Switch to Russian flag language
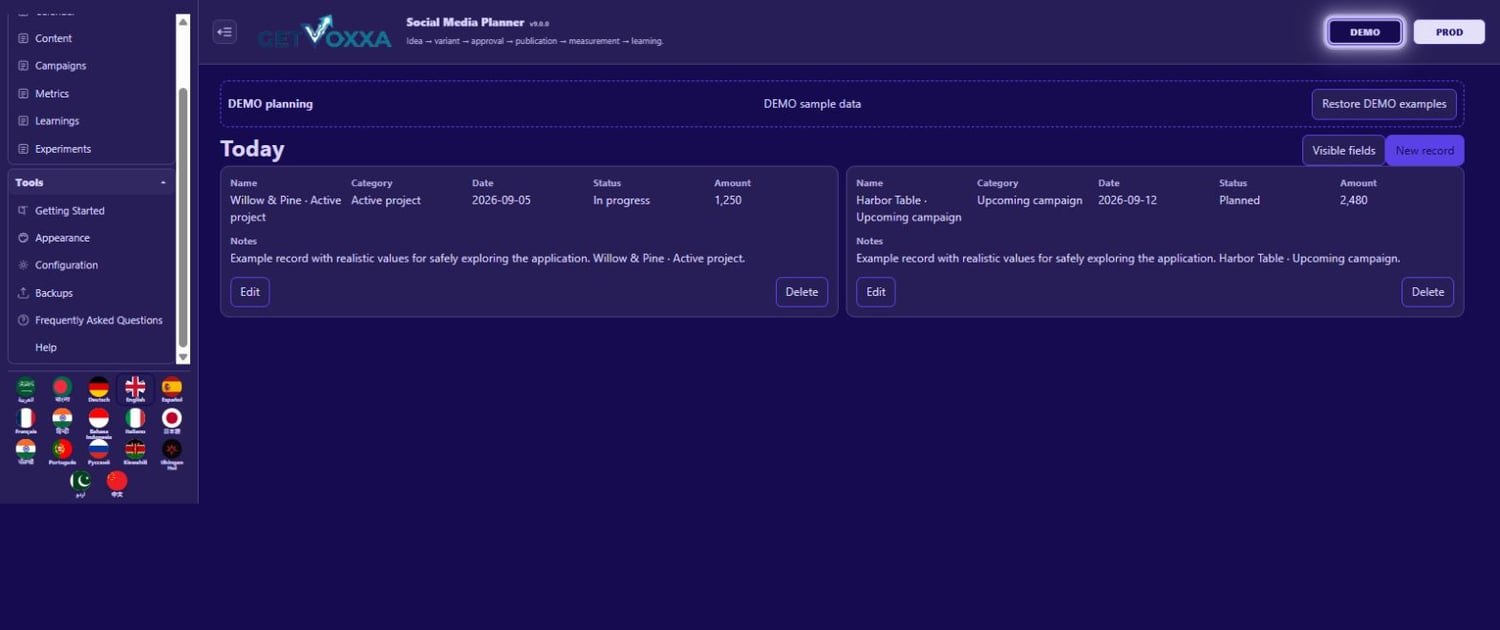 pyautogui.click(x=98, y=452)
